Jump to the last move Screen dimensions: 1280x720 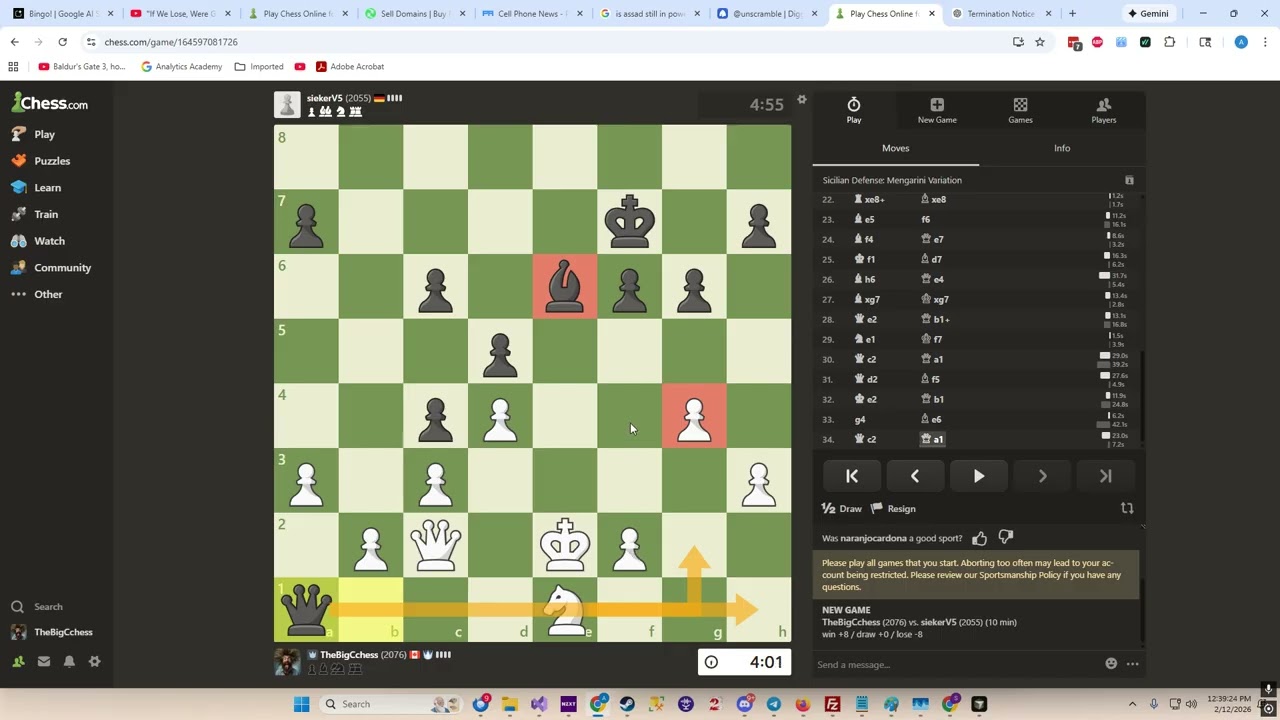1105,477
